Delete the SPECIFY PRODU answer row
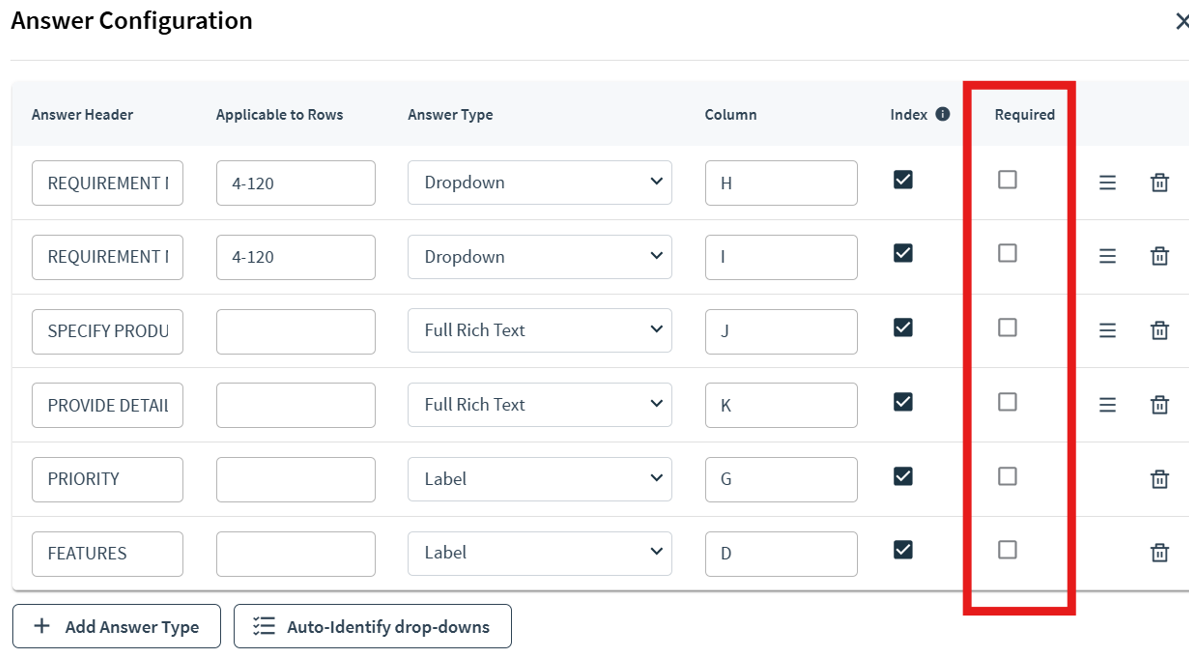Viewport: 1189px width, 651px height. (x=1159, y=330)
